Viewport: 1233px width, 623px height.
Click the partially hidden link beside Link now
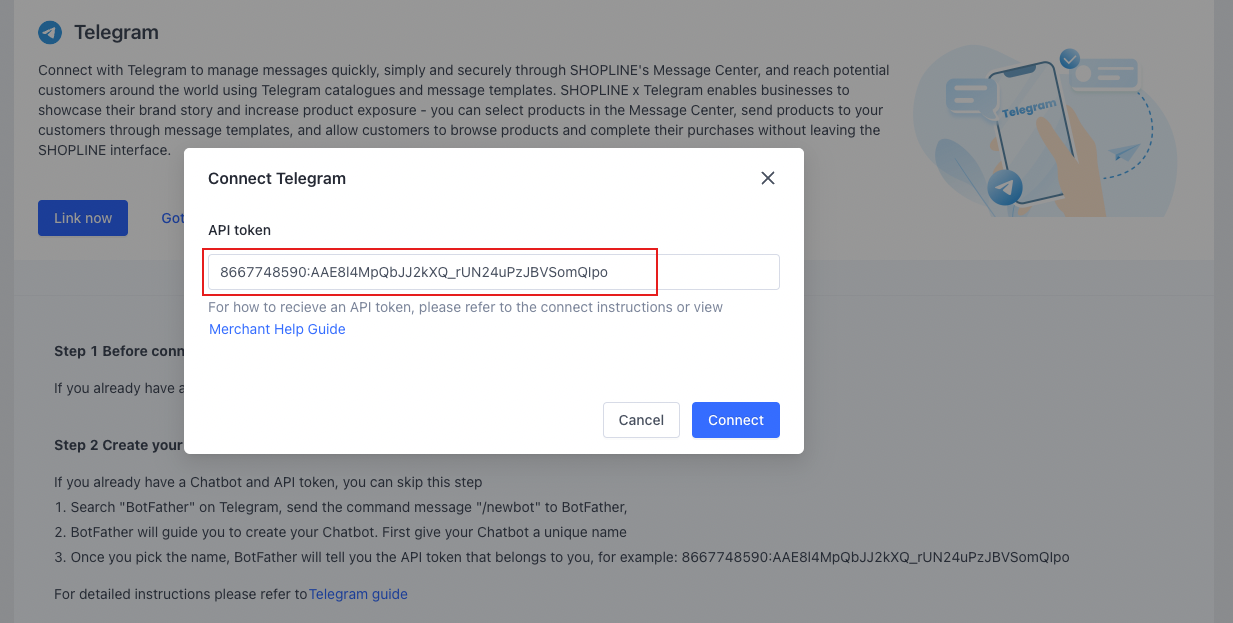[x=173, y=218]
